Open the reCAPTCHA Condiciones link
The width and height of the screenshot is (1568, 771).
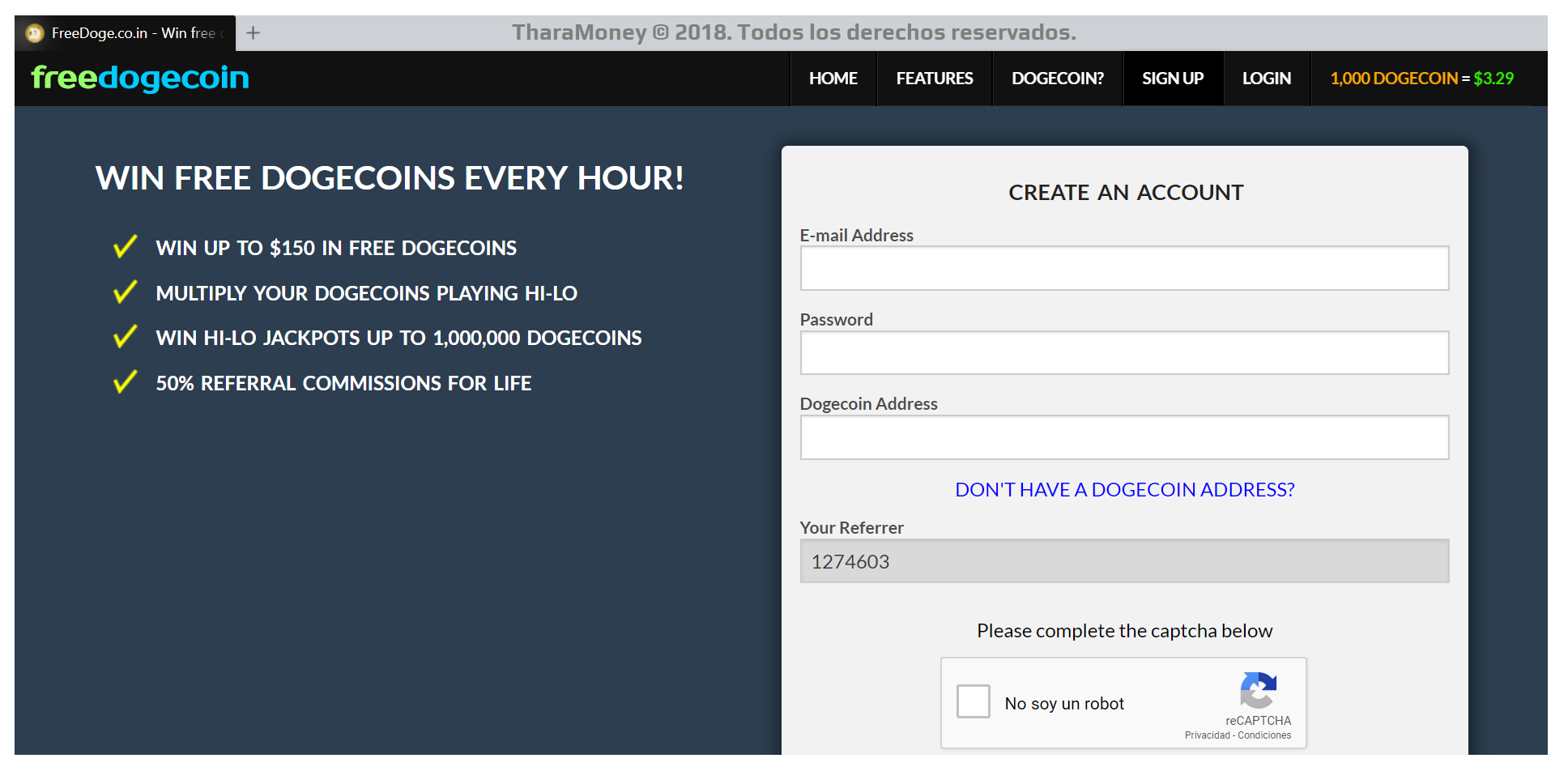[x=1264, y=735]
